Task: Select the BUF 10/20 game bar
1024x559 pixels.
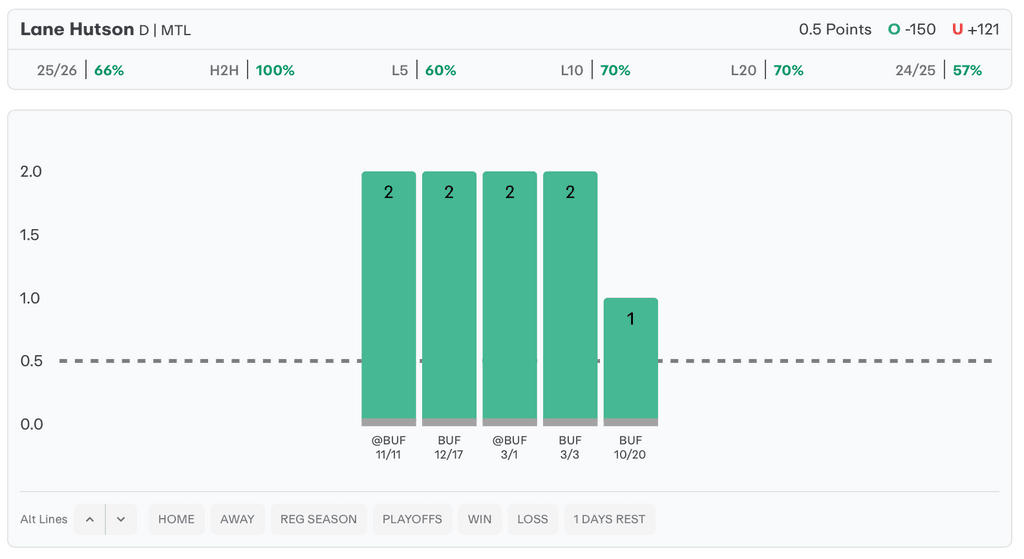Action: pos(630,361)
